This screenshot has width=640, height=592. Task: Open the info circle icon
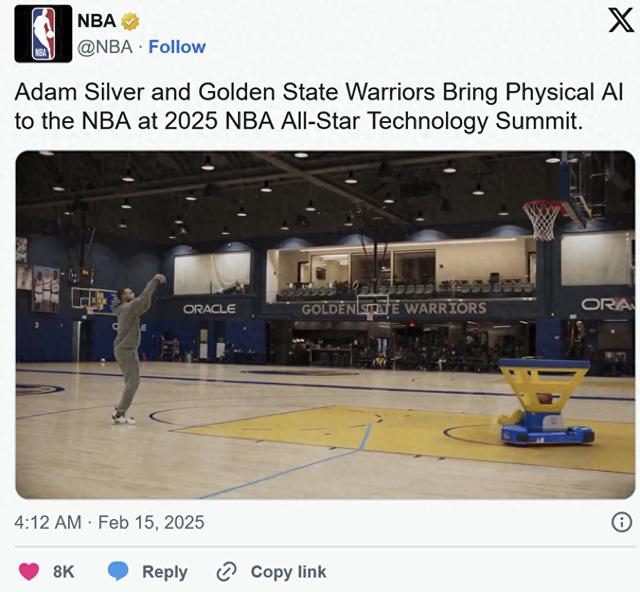click(x=621, y=522)
